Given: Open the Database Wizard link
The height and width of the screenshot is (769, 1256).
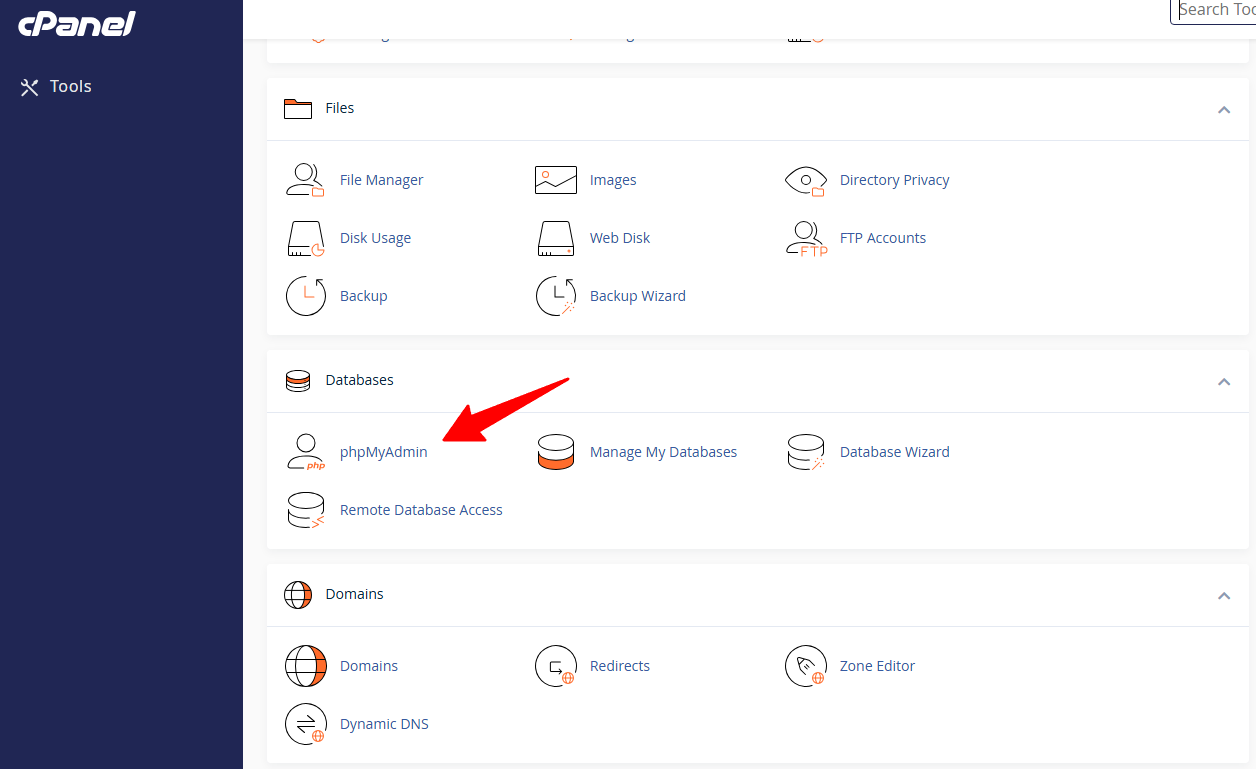Looking at the screenshot, I should (895, 452).
